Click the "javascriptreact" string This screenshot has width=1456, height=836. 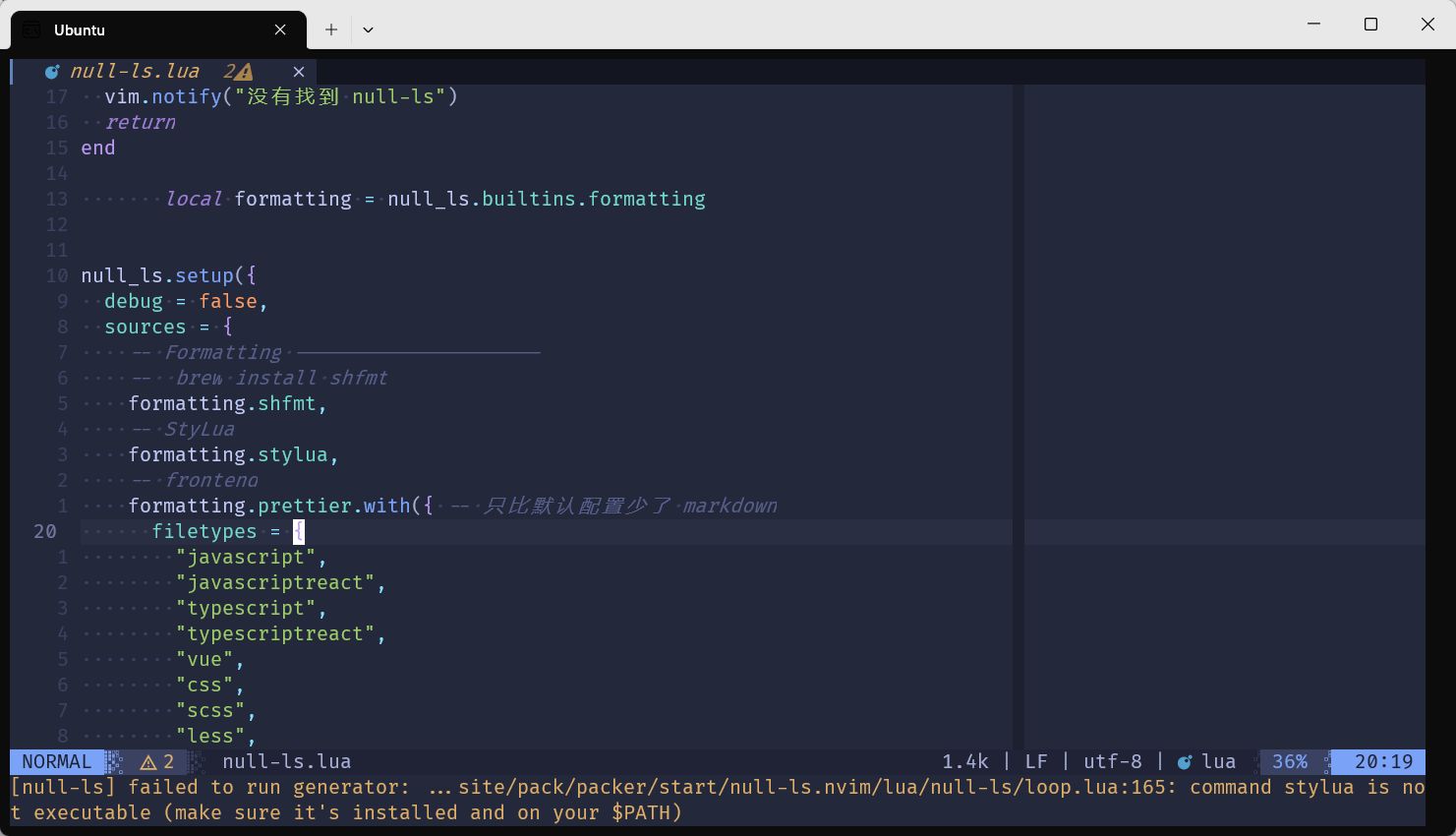(x=275, y=582)
